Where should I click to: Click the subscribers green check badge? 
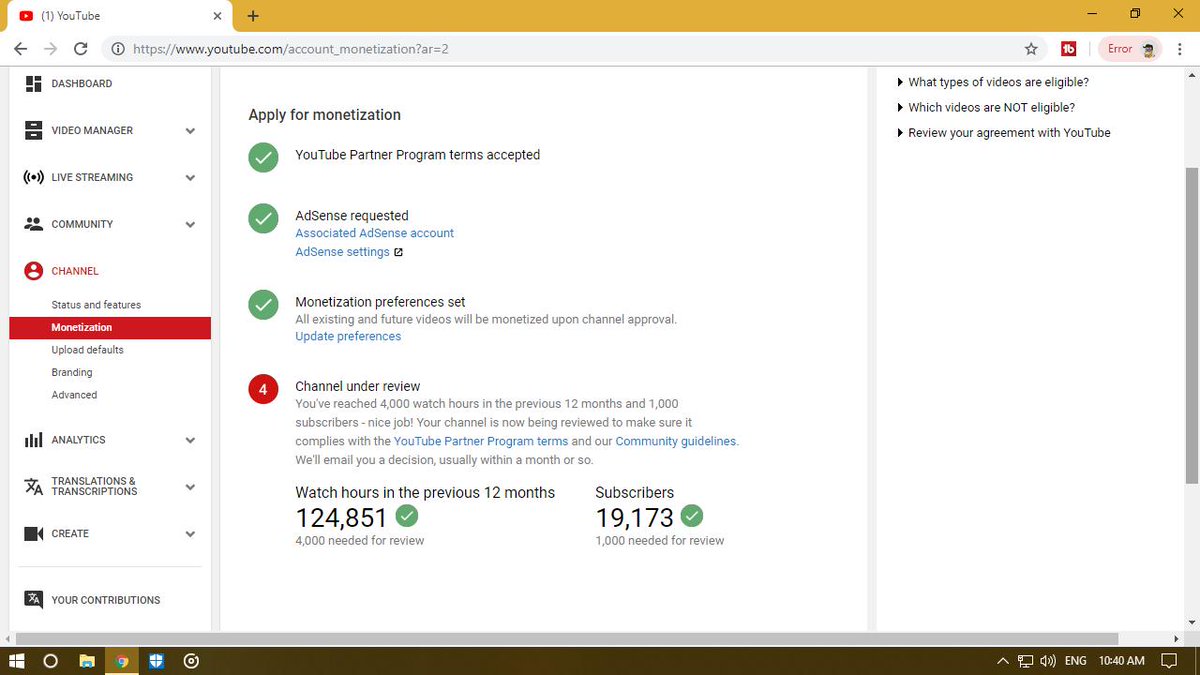[692, 516]
